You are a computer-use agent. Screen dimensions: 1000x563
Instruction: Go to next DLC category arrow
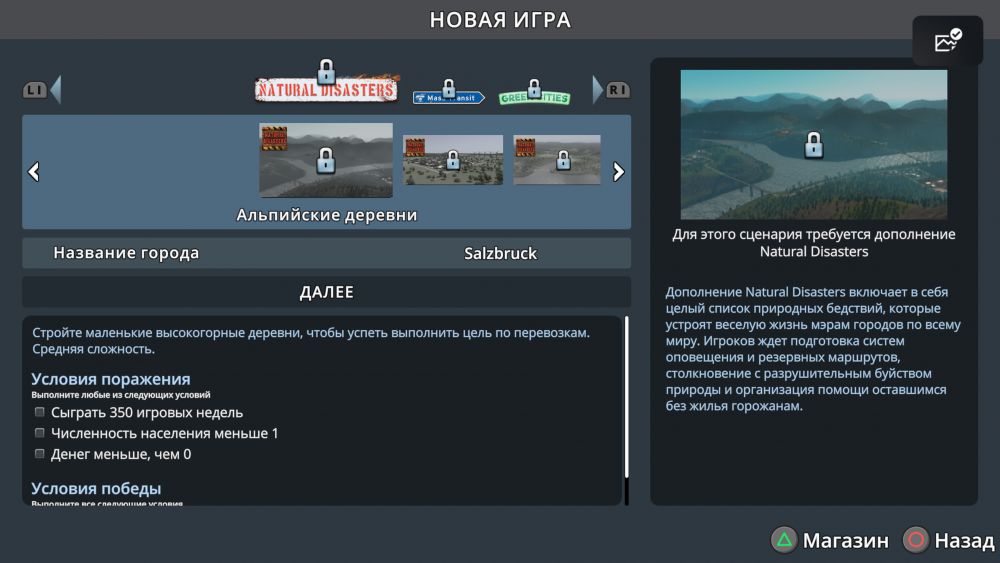(x=597, y=89)
